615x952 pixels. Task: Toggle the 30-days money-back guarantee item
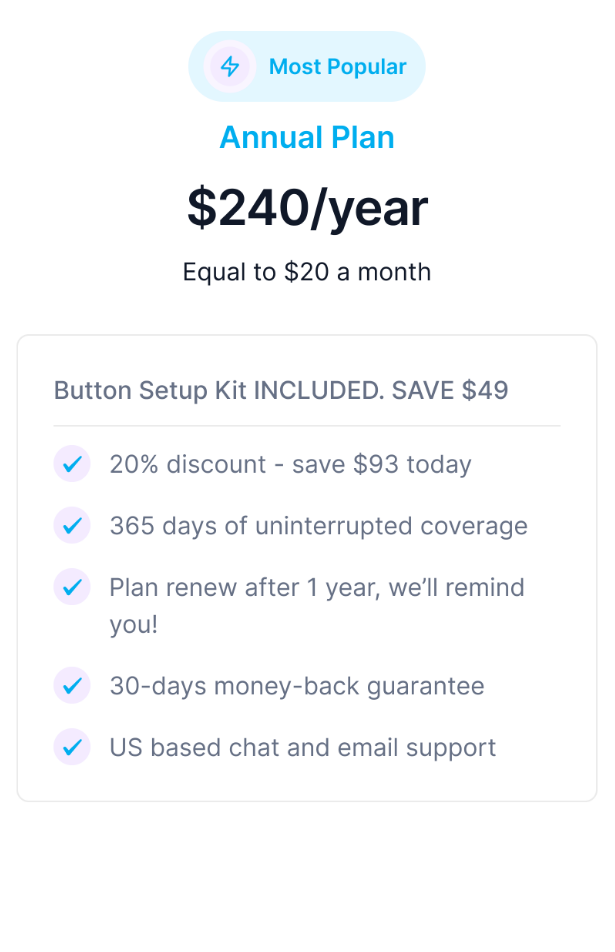tap(296, 686)
